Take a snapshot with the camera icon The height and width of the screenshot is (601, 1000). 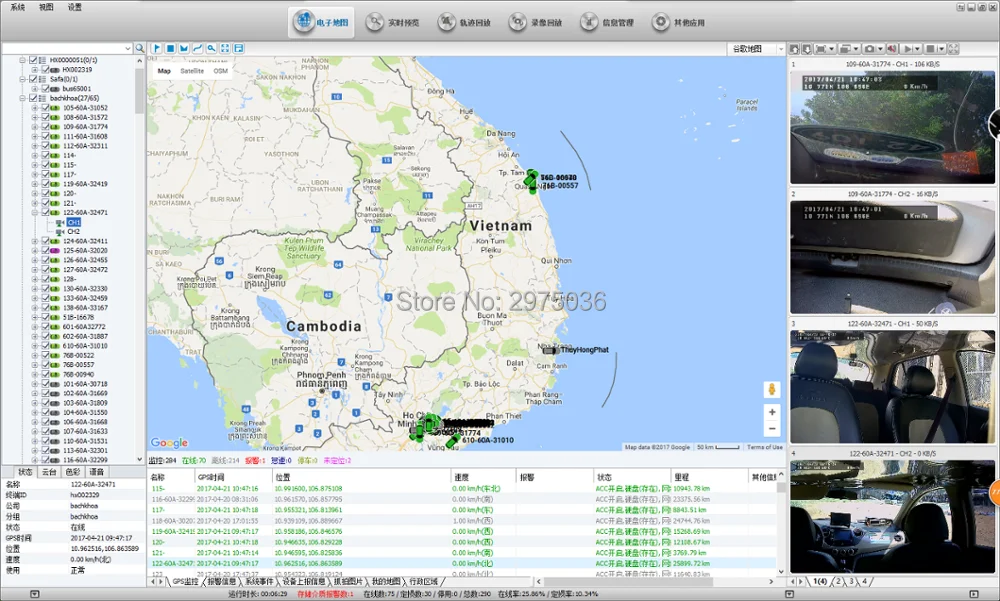[869, 48]
